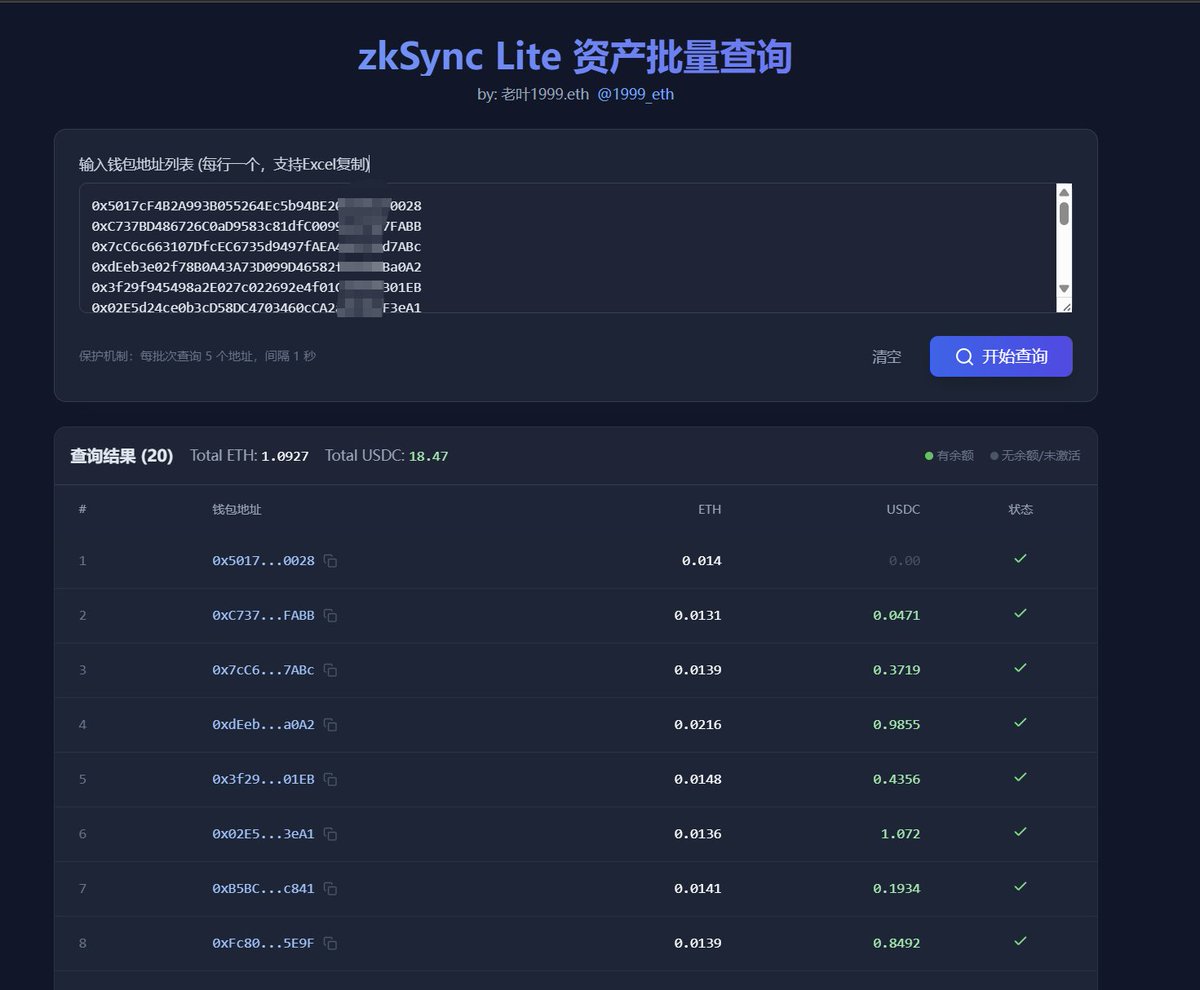This screenshot has height=990, width=1200.
Task: Open wallet link 0xFc80...5E9F
Action: pyautogui.click(x=263, y=943)
